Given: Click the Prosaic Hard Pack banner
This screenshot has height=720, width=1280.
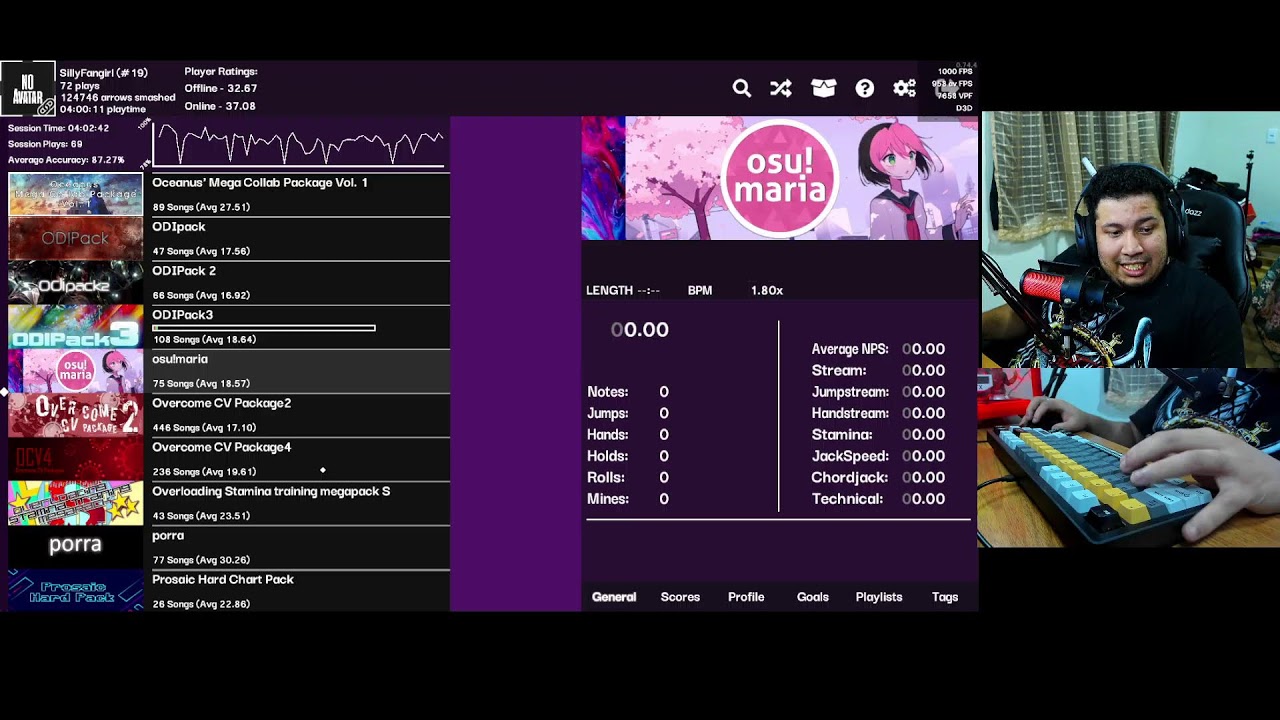Looking at the screenshot, I should pyautogui.click(x=76, y=590).
